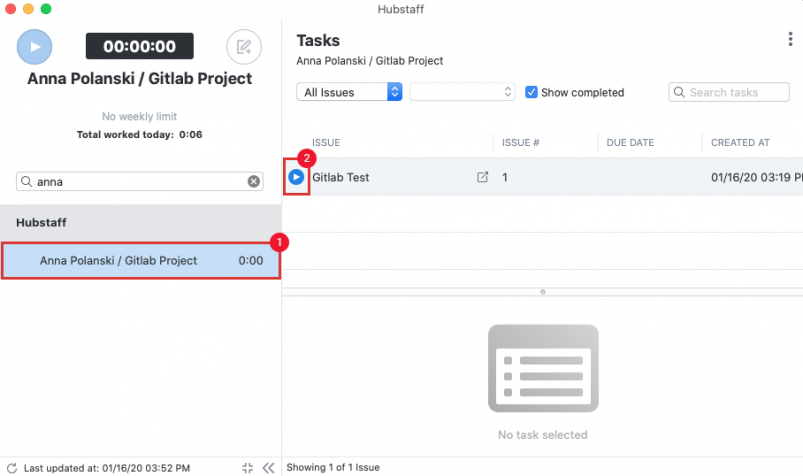The width and height of the screenshot is (803, 476).
Task: Click the project search field containing anna
Action: (x=135, y=181)
